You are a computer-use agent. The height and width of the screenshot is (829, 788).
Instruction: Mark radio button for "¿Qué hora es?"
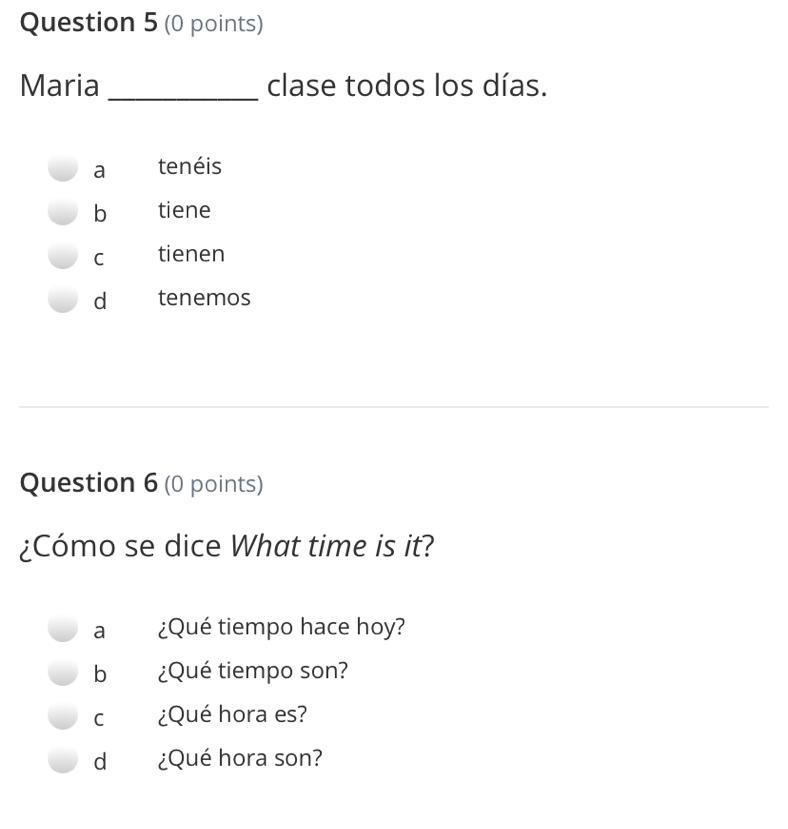click(x=63, y=716)
